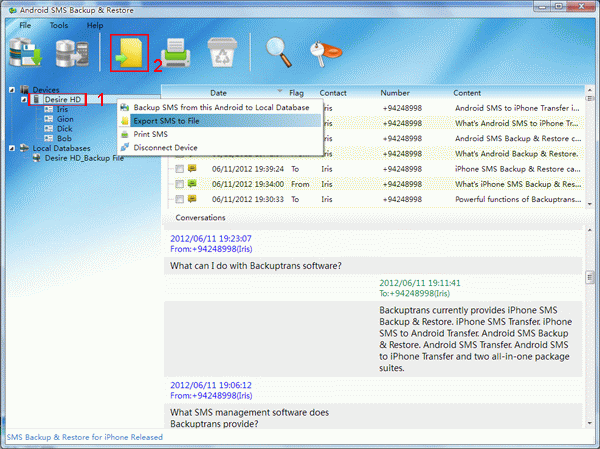Click conversation pane scrollbar thumb

[x=590, y=277]
